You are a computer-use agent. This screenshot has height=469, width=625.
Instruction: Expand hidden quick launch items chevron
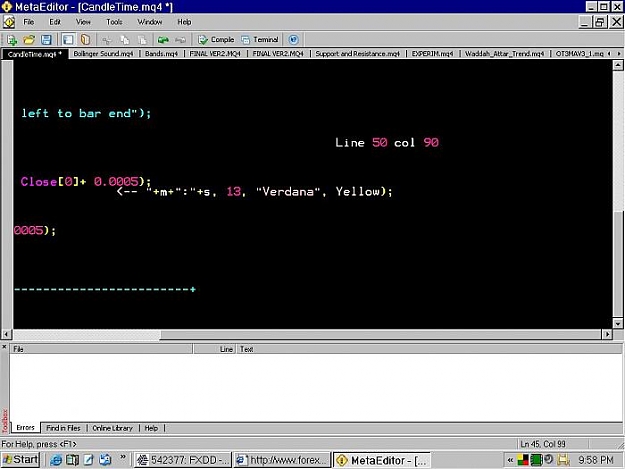click(x=123, y=458)
